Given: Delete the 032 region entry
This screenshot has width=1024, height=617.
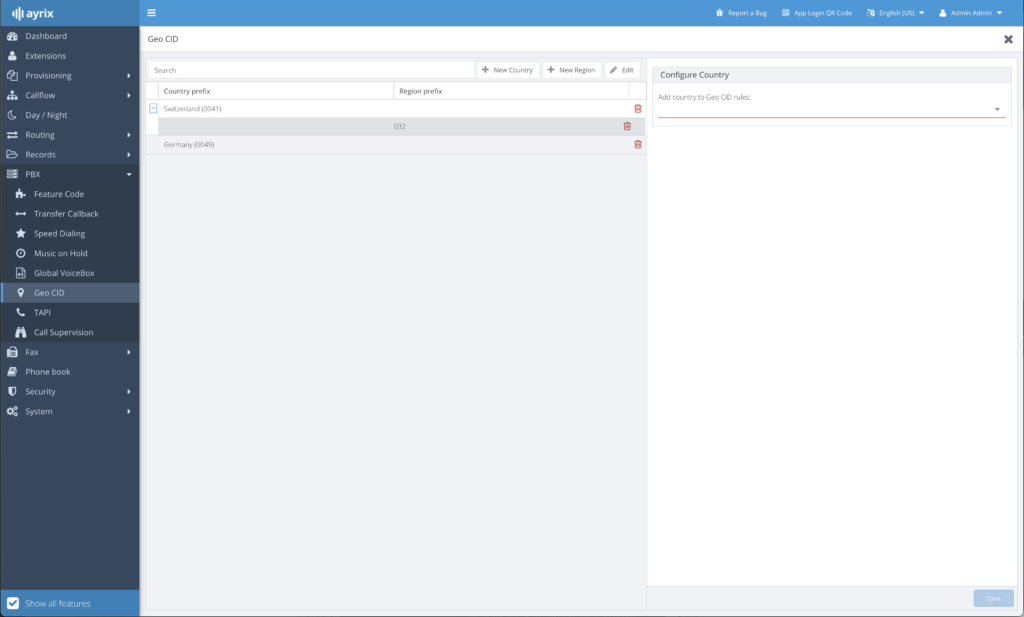Looking at the screenshot, I should (628, 126).
